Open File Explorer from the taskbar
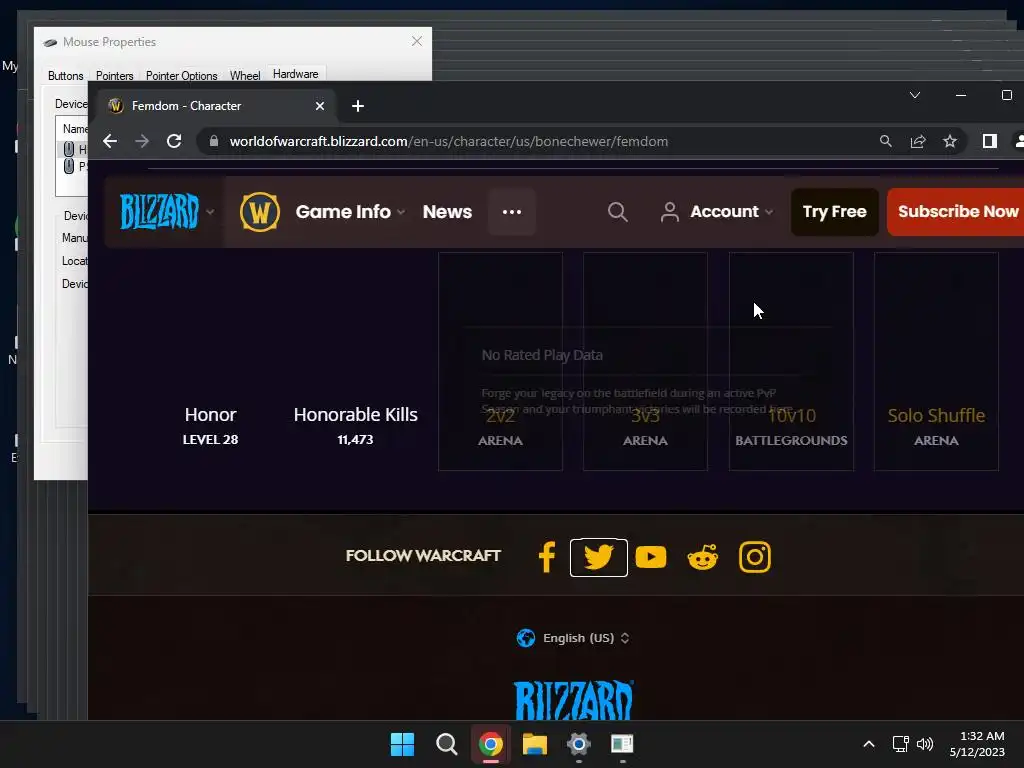1024x768 pixels. [535, 744]
